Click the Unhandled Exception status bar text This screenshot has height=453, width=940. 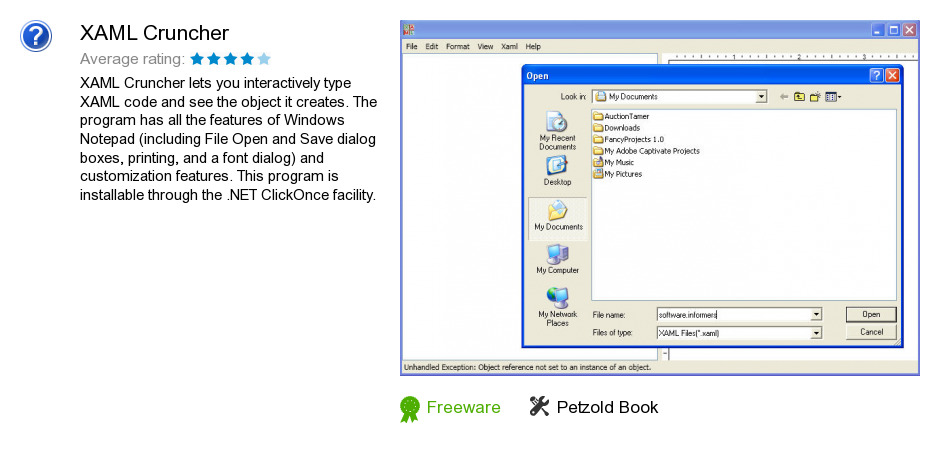point(527,367)
